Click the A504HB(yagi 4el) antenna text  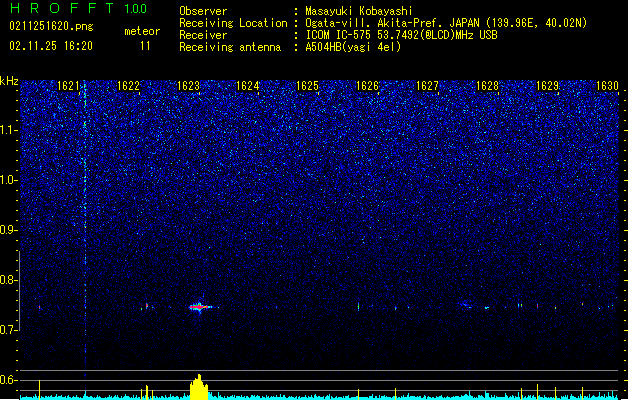click(x=353, y=47)
